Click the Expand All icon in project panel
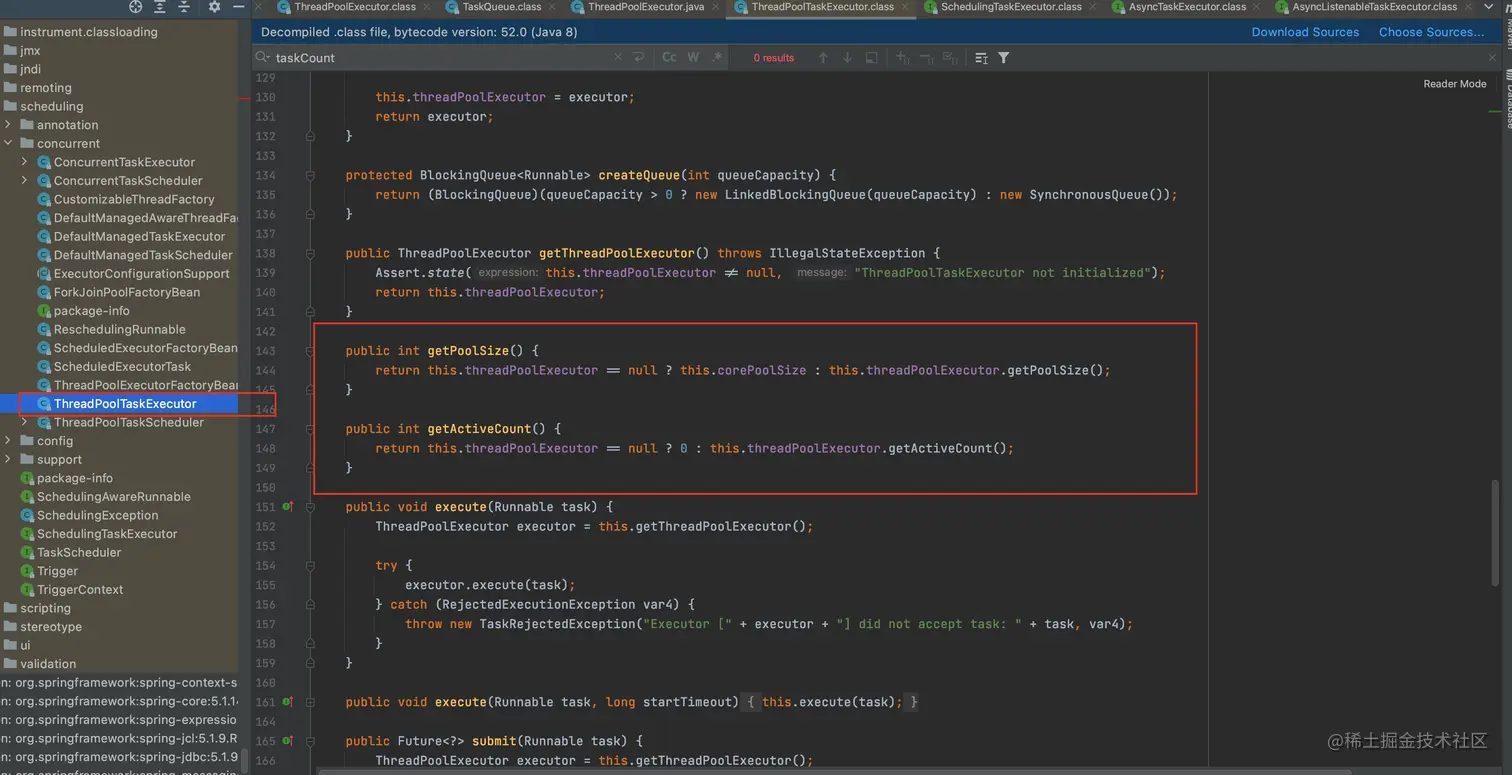This screenshot has width=1512, height=775. pyautogui.click(x=160, y=7)
